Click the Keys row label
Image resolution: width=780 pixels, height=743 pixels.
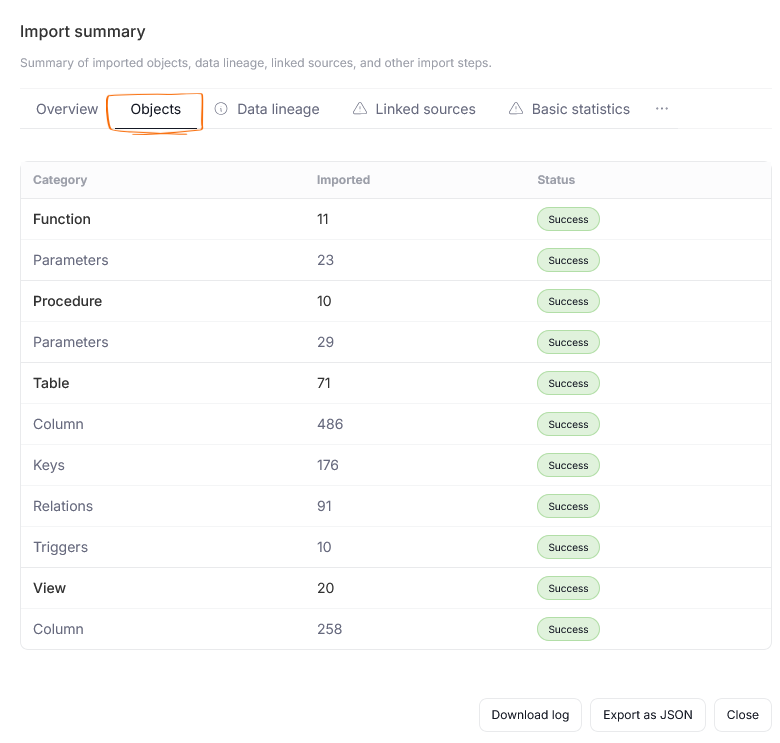[x=49, y=465]
